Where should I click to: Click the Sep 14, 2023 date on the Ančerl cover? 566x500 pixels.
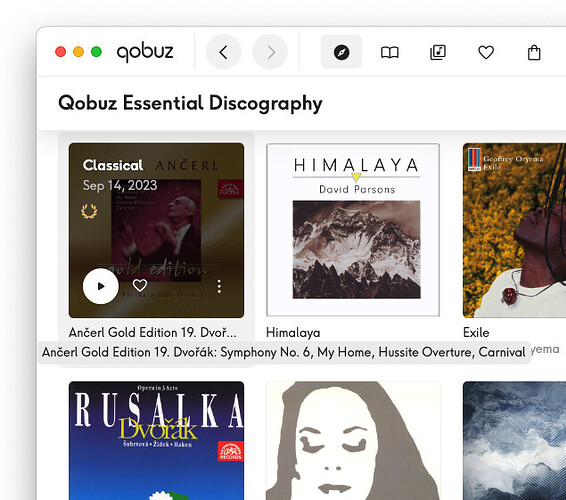120,186
